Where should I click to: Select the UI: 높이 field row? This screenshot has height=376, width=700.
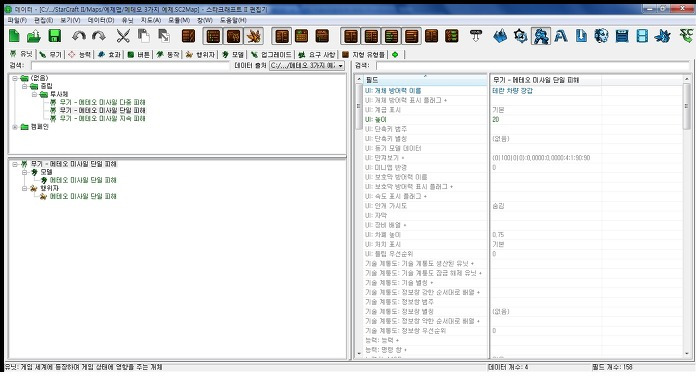(425, 119)
